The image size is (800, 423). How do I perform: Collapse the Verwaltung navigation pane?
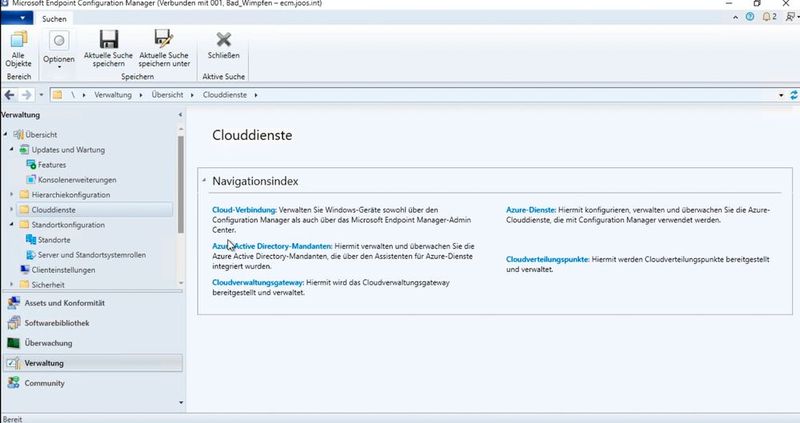180,115
